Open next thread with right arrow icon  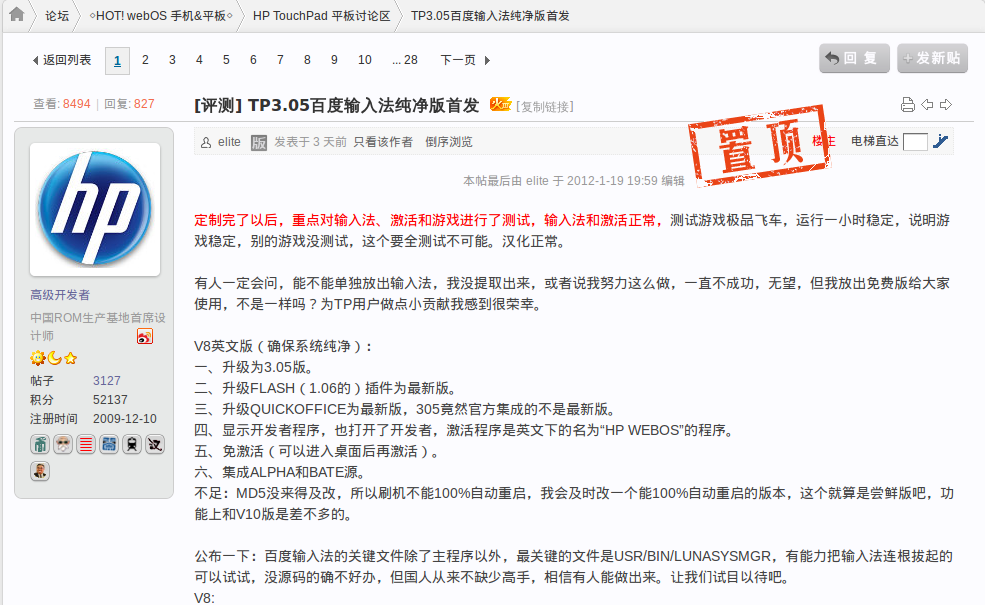click(946, 105)
